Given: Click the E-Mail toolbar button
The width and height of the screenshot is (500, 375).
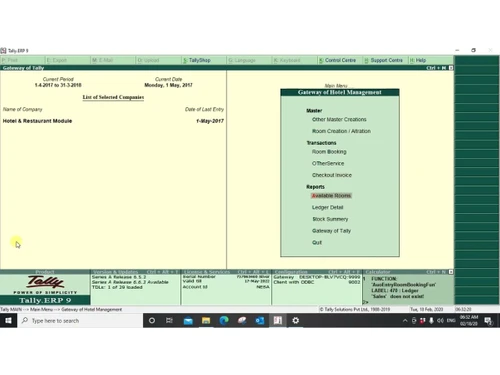Looking at the screenshot, I should [x=113, y=60].
